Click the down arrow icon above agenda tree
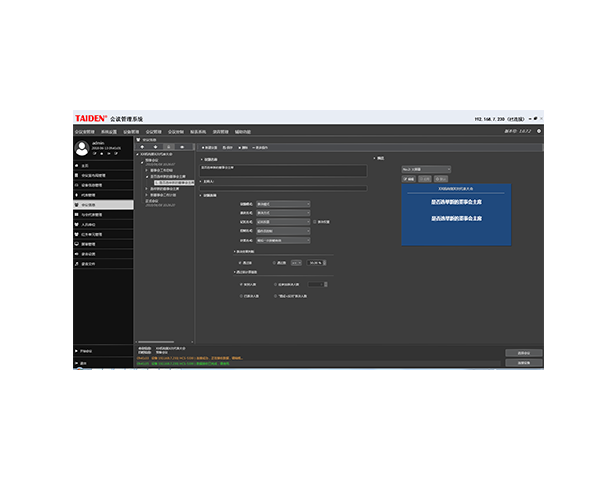616x480 pixels. click(x=155, y=146)
